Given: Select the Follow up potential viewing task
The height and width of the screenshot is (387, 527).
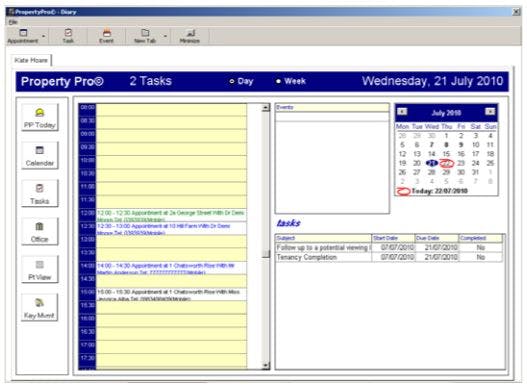Looking at the screenshot, I should (x=323, y=248).
